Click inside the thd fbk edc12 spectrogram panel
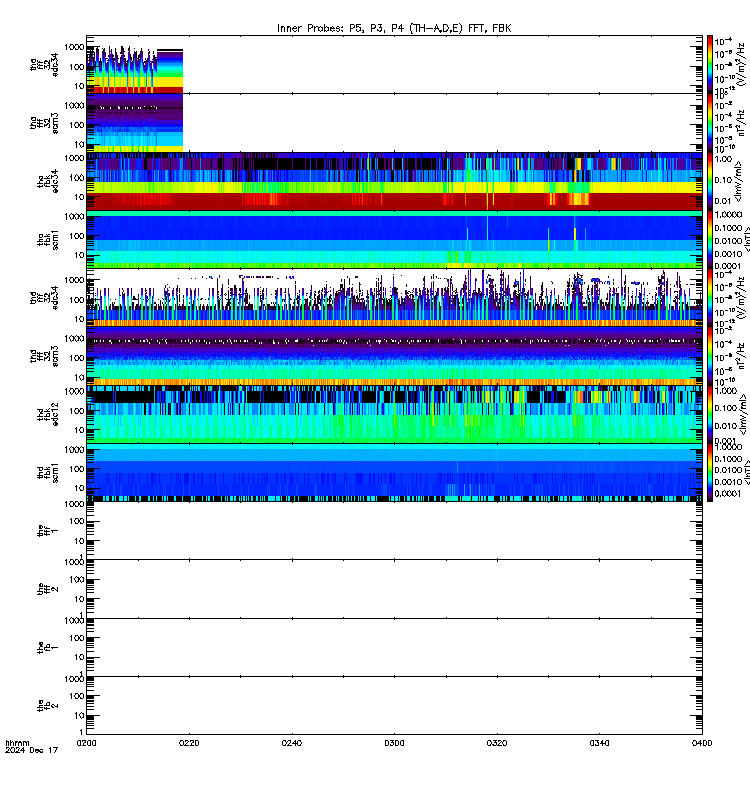This screenshot has height=800, width=750. (x=394, y=414)
